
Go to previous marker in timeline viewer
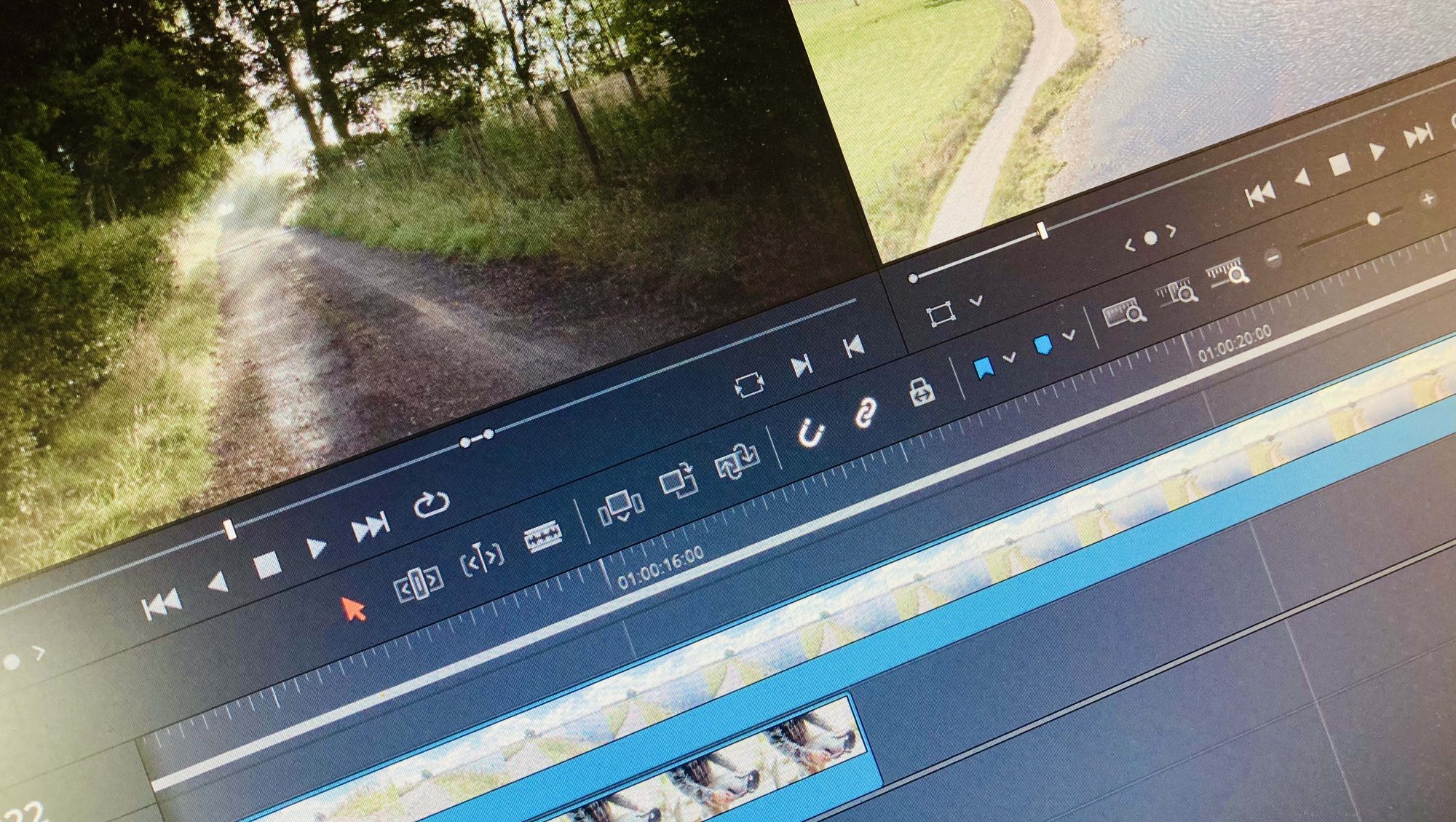click(1130, 247)
